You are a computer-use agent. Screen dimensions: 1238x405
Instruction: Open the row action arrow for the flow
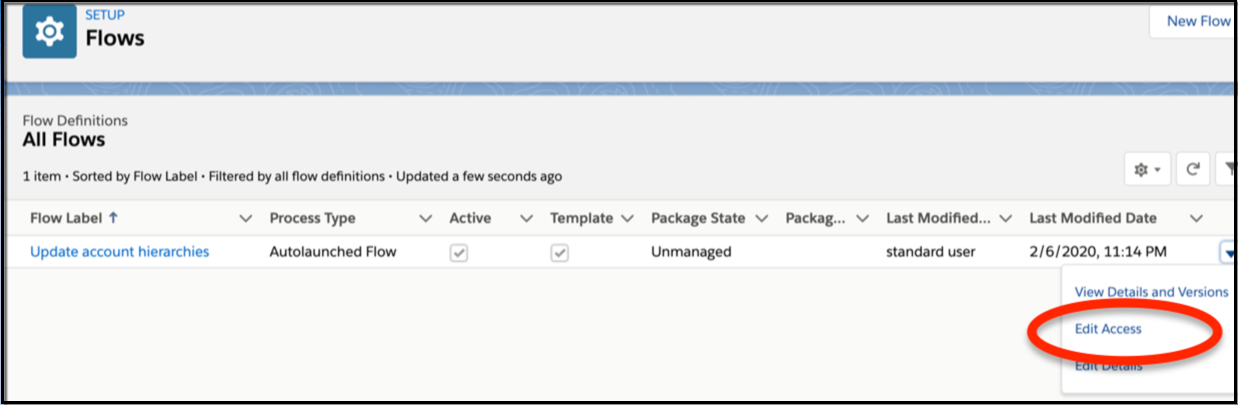point(1226,252)
